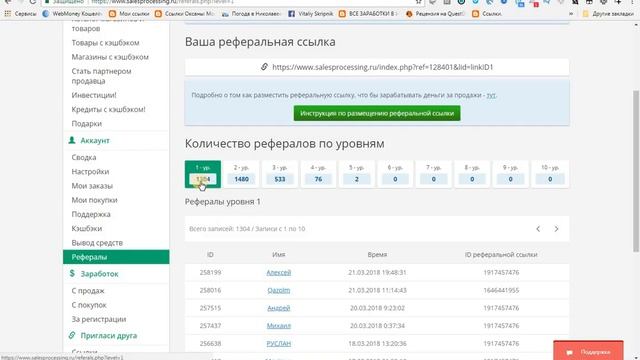Open the Подарки menu item

(x=87, y=123)
